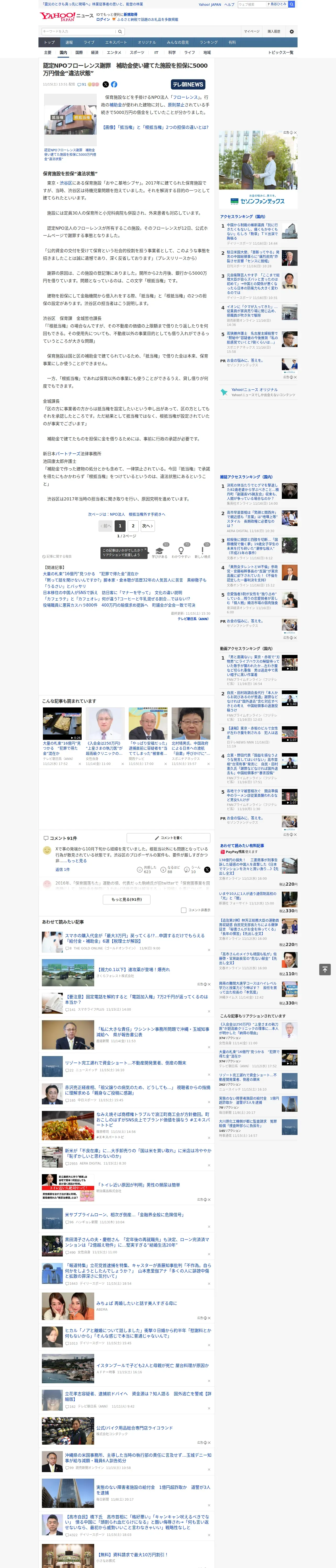Select the 経済 category tab
Image resolution: width=336 pixels, height=1568 pixels.
pos(94,52)
